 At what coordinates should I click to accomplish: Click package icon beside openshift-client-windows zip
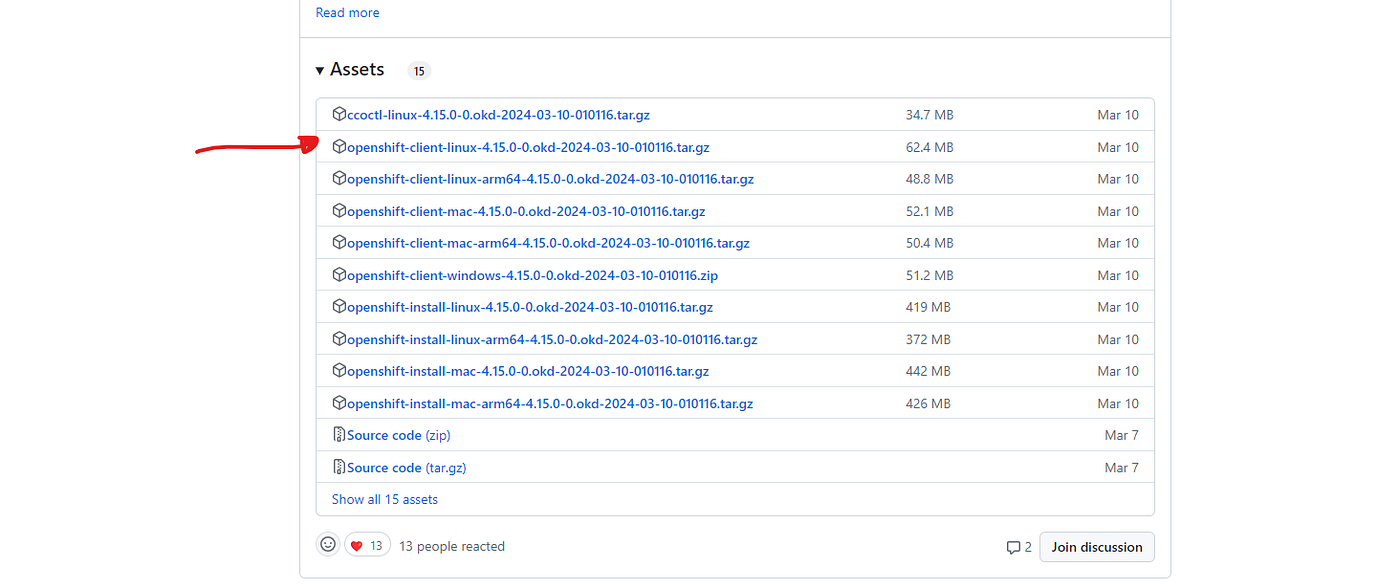[x=339, y=274]
